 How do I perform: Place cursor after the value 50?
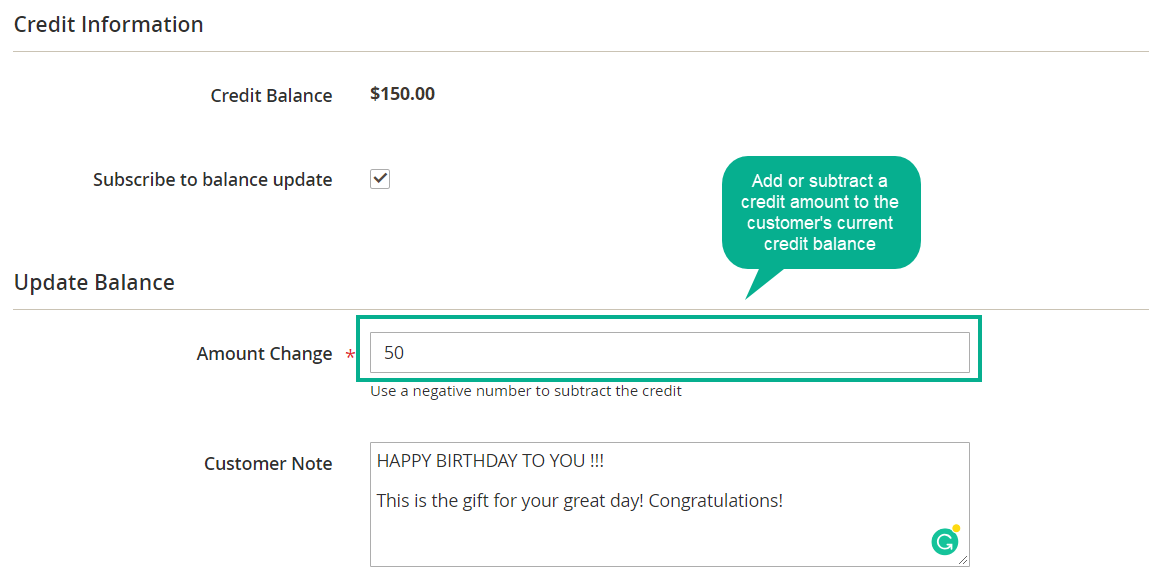tap(405, 352)
